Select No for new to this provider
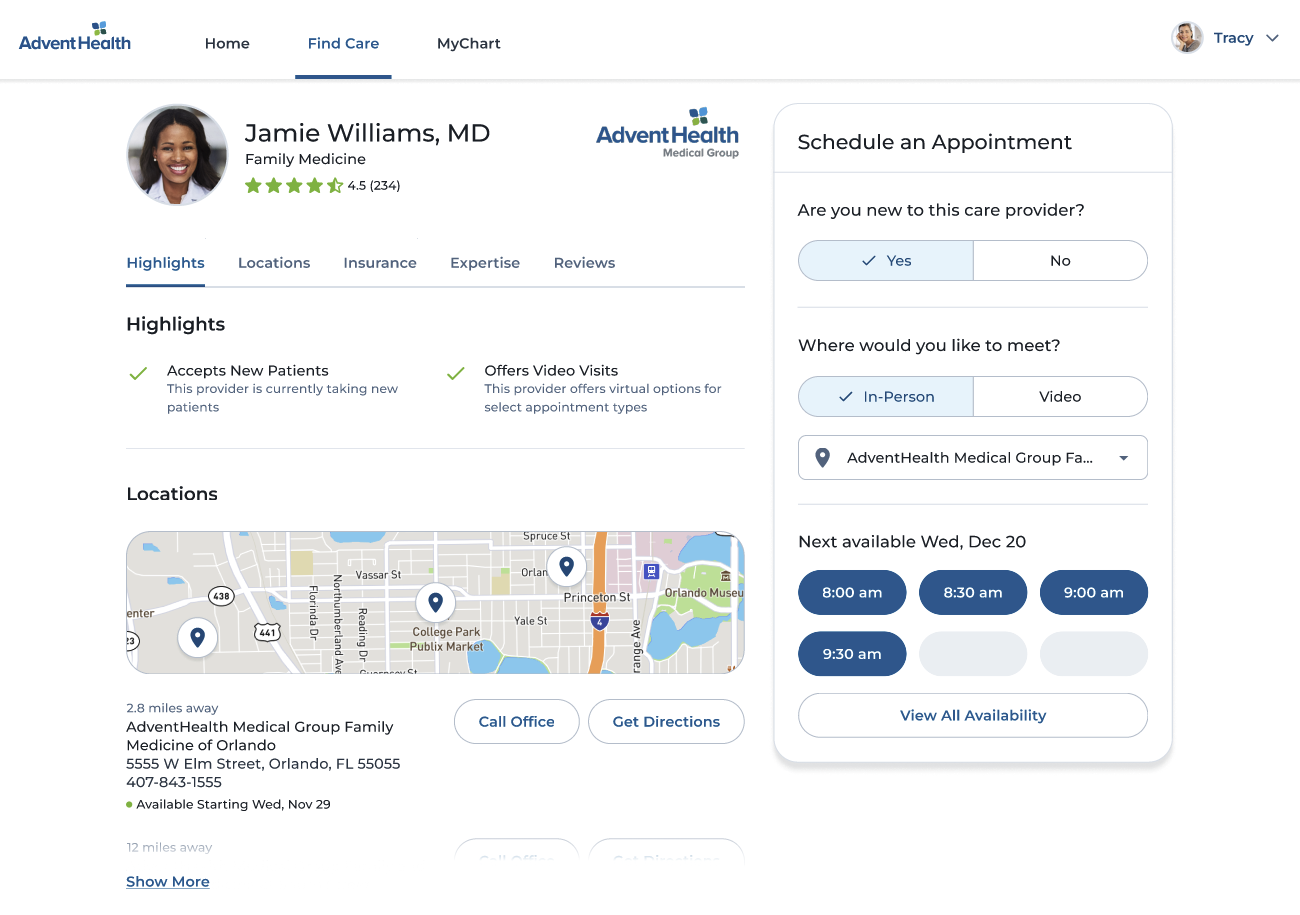The width and height of the screenshot is (1300, 915). point(1060,261)
